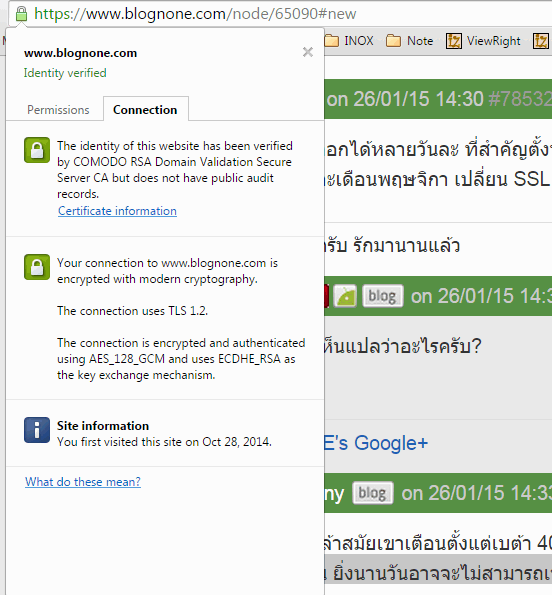Select 'You first visited this site' text
Viewport: 552px width, 595px height.
[x=164, y=442]
